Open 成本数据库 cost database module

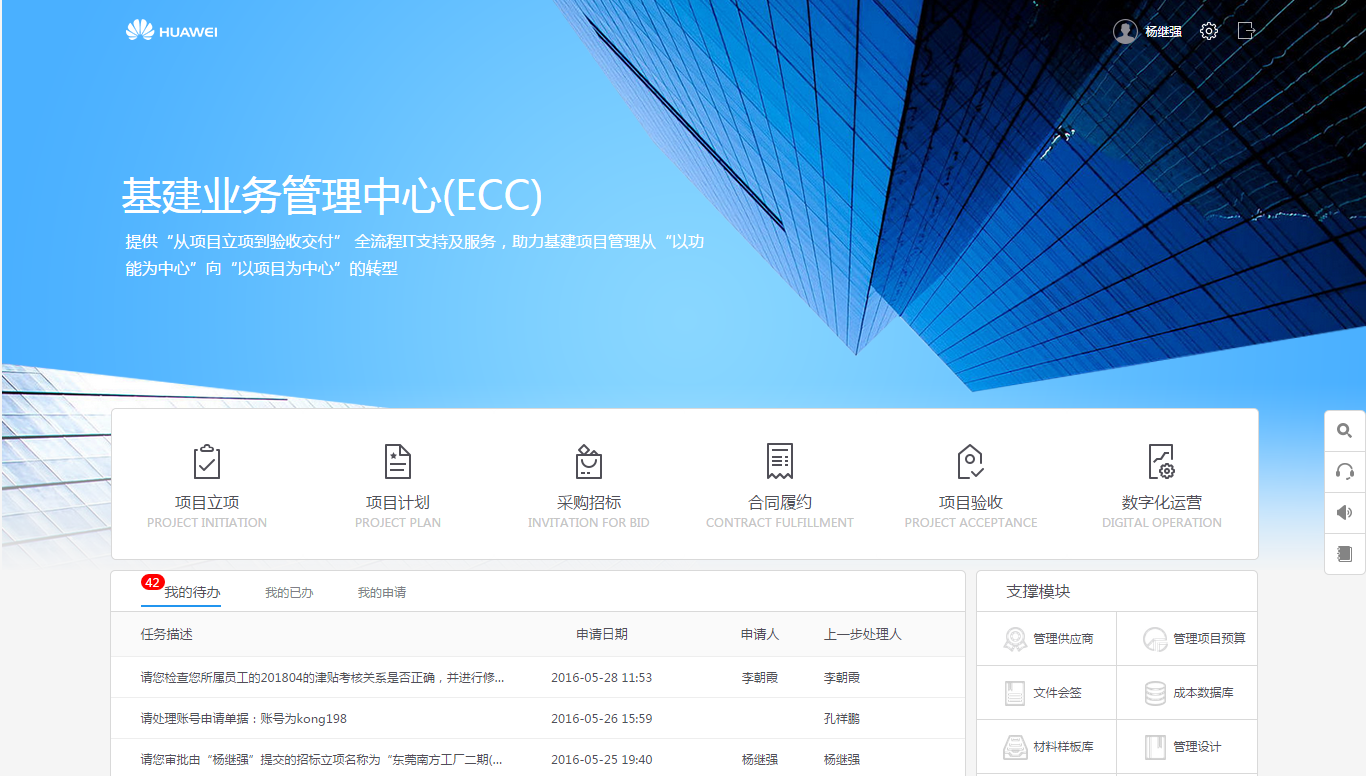pyautogui.click(x=1187, y=693)
